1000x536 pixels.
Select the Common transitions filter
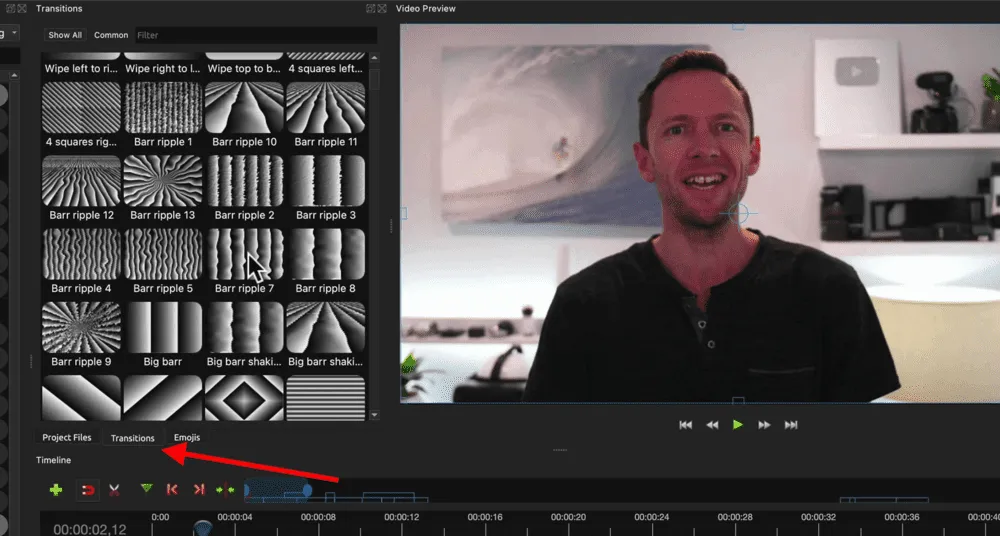(111, 35)
